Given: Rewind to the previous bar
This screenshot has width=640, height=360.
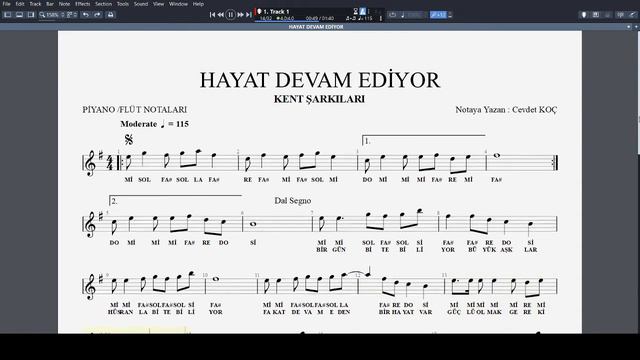Looking at the screenshot, I should [x=220, y=15].
